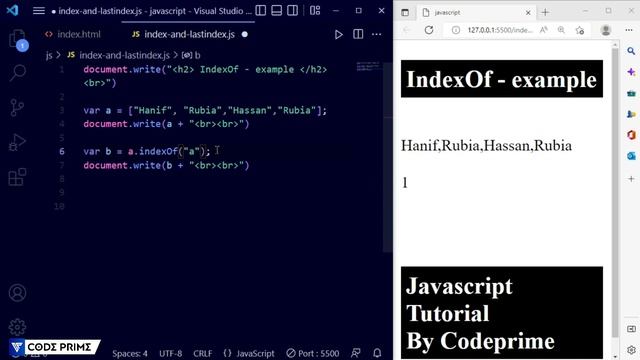Change indentation via Spaces: 4

130,353
